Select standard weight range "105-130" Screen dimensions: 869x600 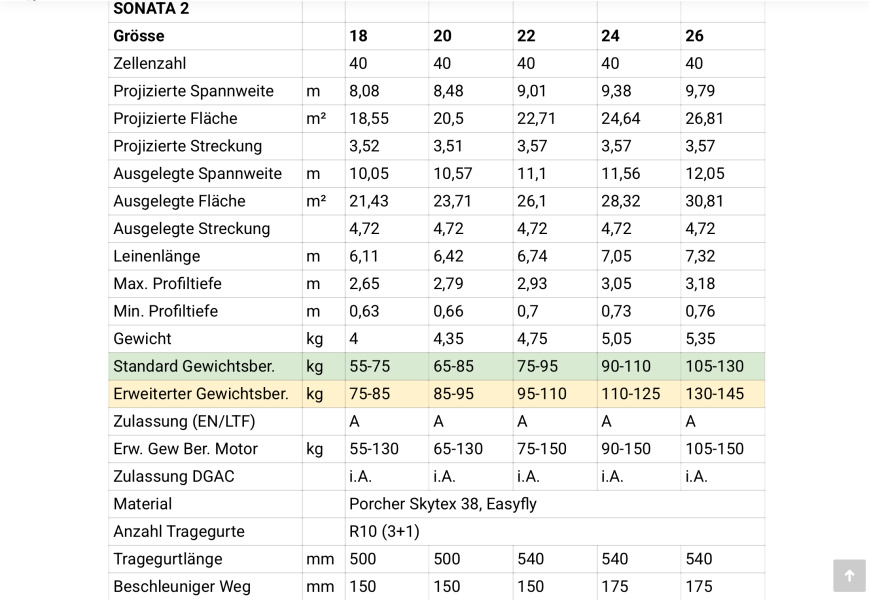pyautogui.click(x=715, y=366)
